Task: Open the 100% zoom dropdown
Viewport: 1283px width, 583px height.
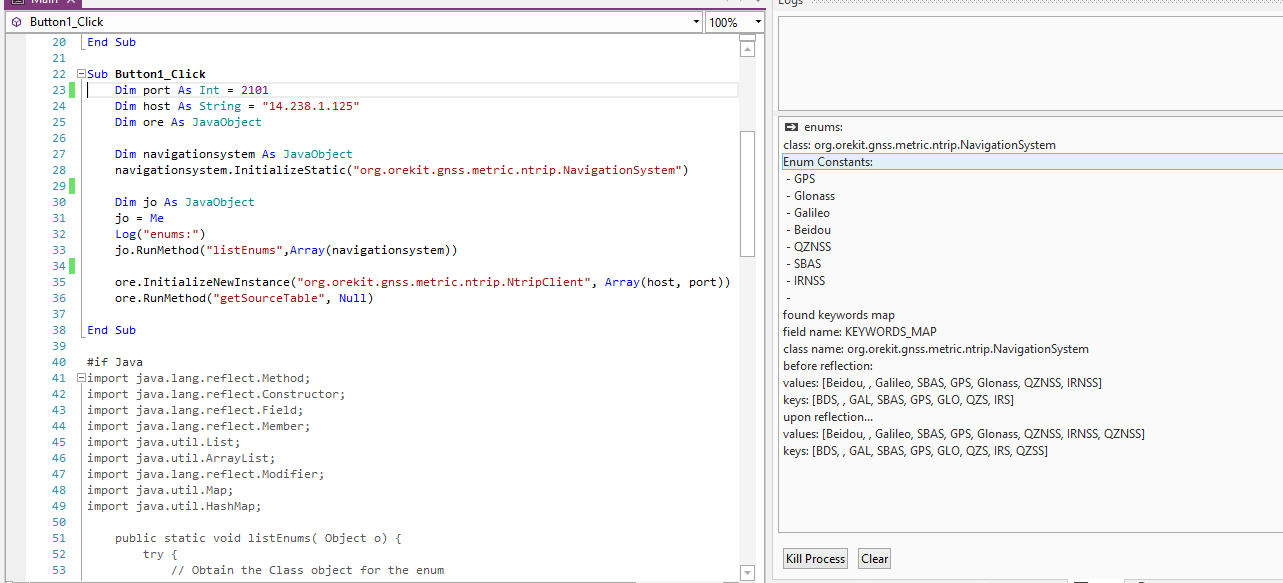Action: pos(758,22)
